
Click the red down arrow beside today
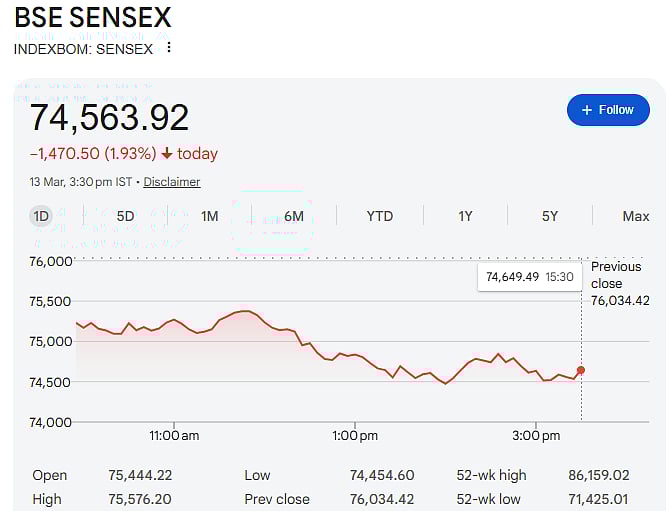(166, 154)
